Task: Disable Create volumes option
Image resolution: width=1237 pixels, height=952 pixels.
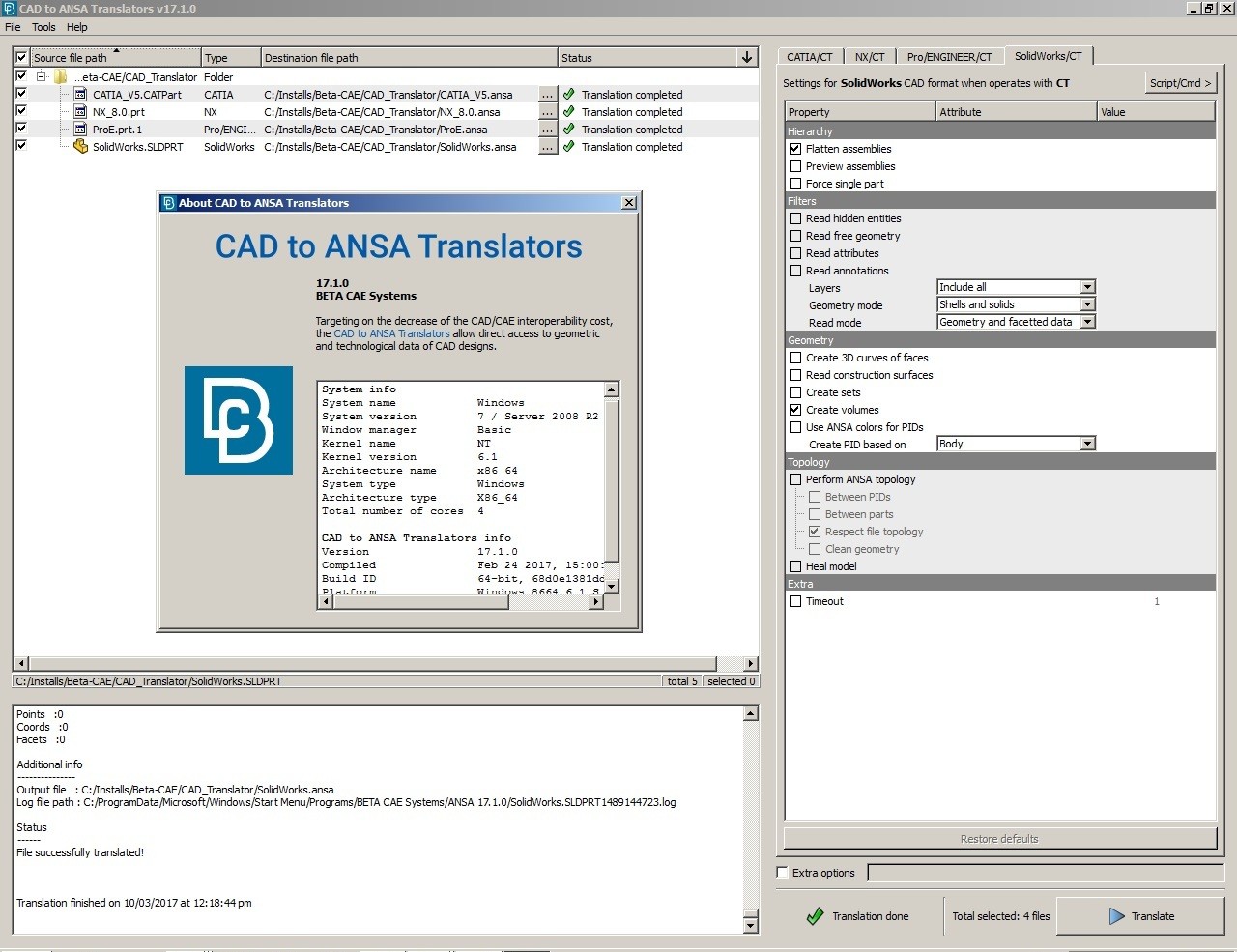Action: pos(795,410)
